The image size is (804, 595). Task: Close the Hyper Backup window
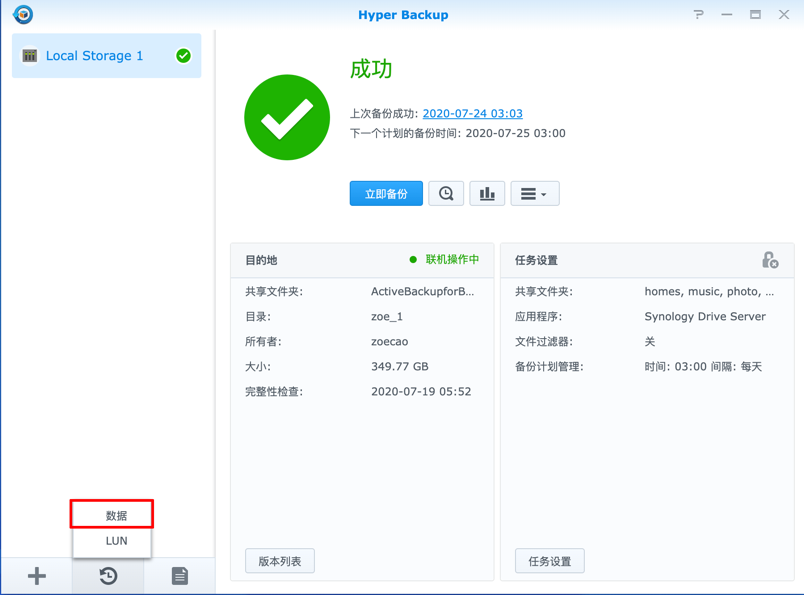[x=784, y=14]
